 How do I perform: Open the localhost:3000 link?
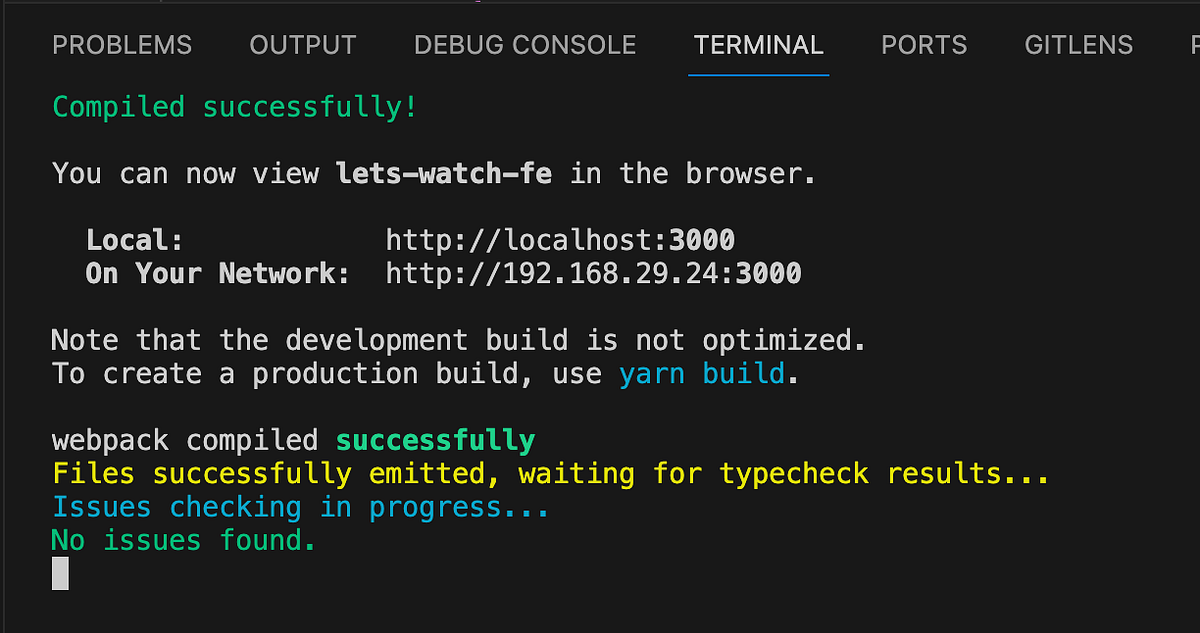click(560, 239)
